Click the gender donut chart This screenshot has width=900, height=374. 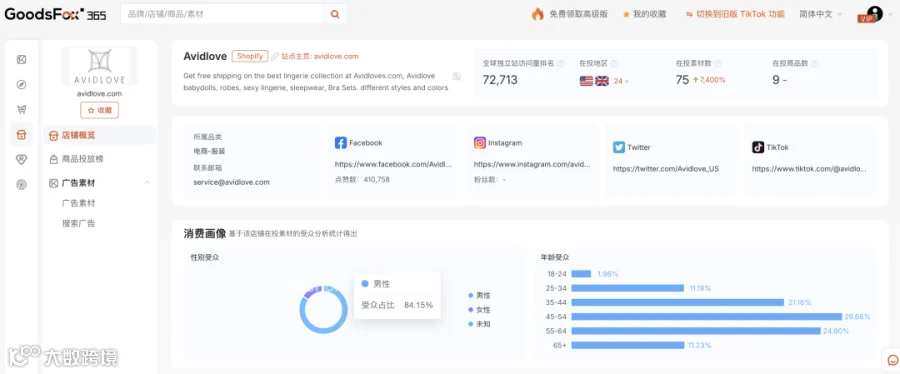(x=323, y=310)
